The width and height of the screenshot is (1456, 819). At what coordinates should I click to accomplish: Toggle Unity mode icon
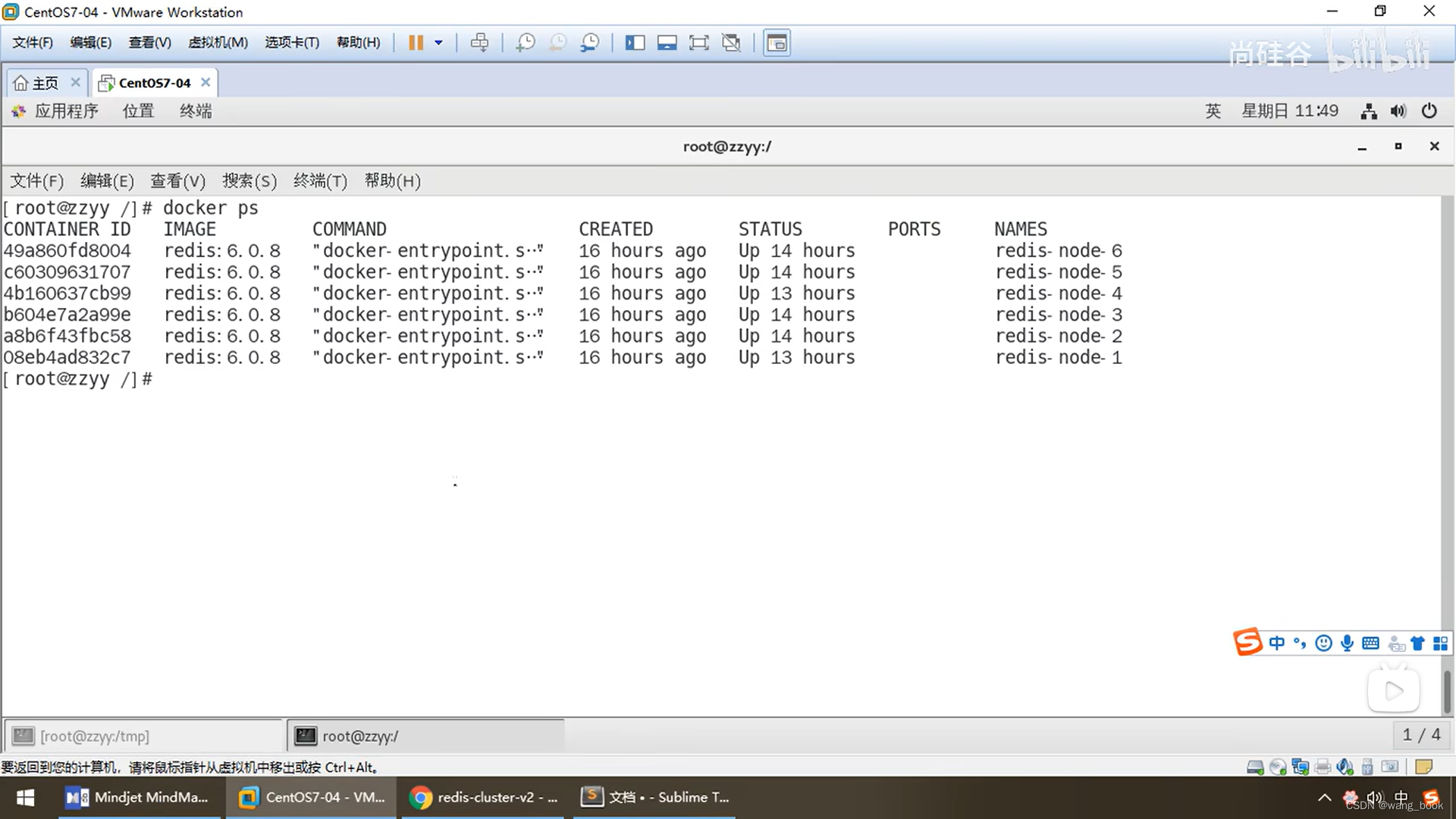[731, 42]
